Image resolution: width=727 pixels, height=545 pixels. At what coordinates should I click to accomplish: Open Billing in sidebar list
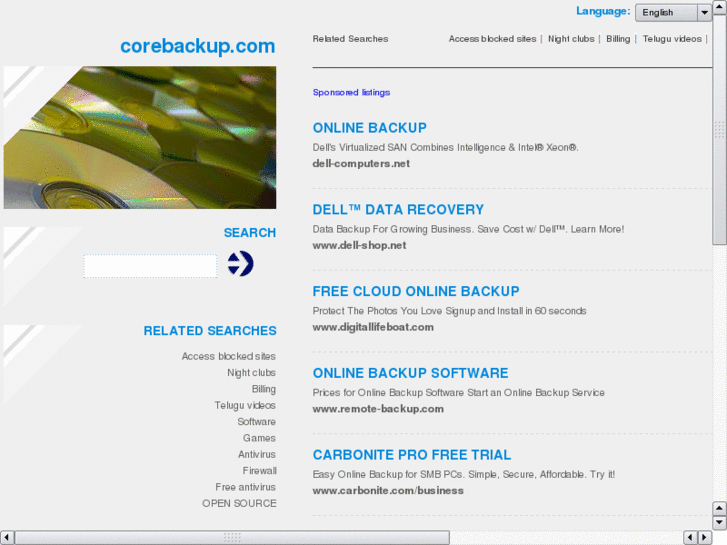point(264,389)
